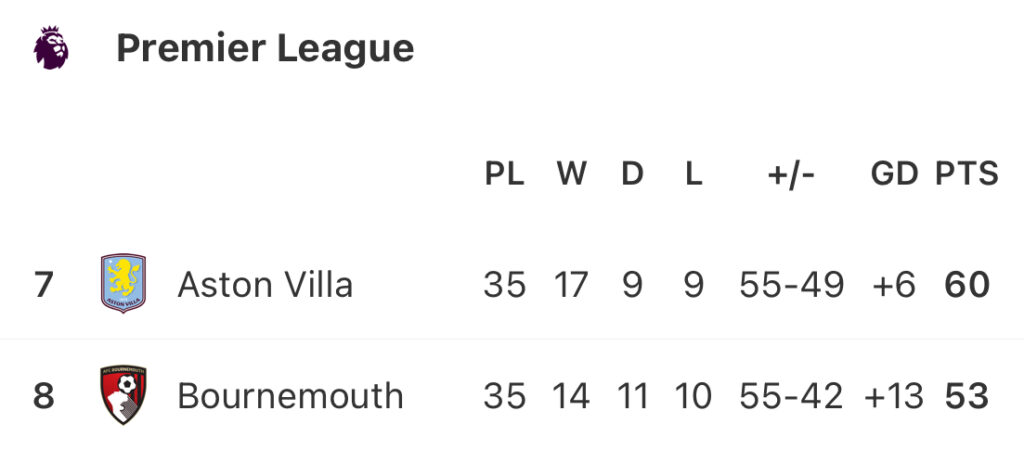The image size is (1024, 462).
Task: Click the GD column header
Action: tap(895, 174)
